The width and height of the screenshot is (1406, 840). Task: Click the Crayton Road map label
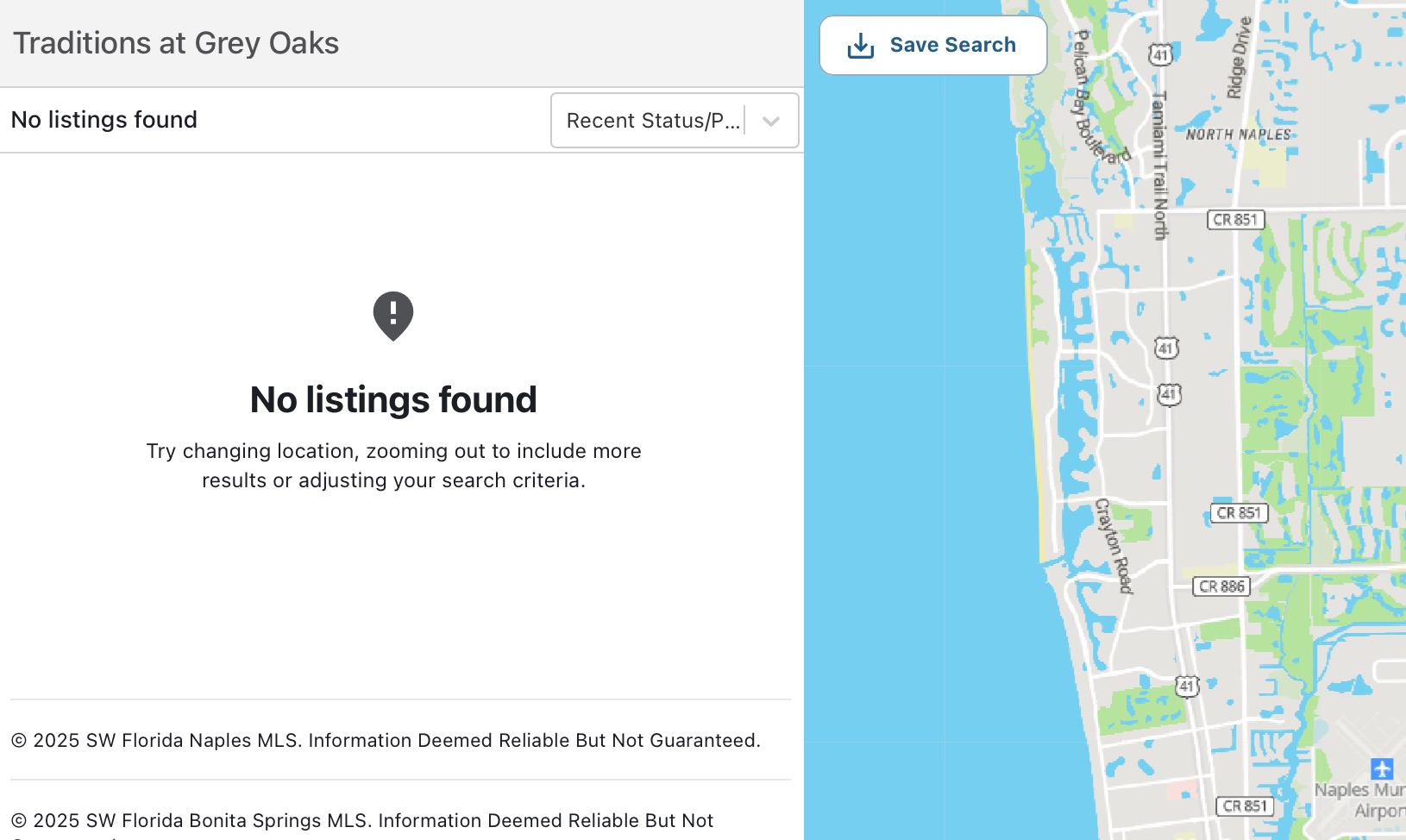click(1114, 545)
